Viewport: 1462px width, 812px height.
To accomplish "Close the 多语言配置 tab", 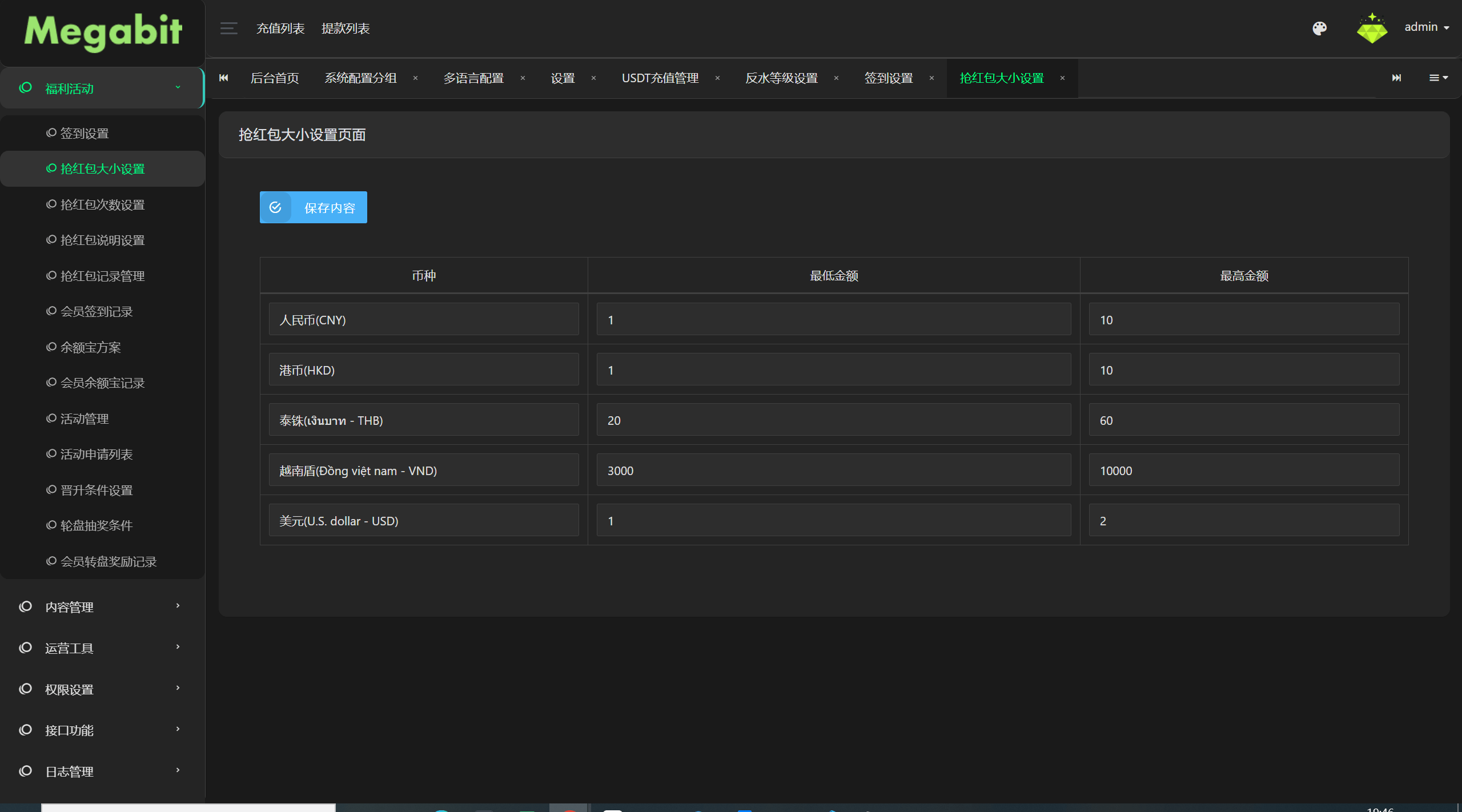I will click(x=523, y=78).
